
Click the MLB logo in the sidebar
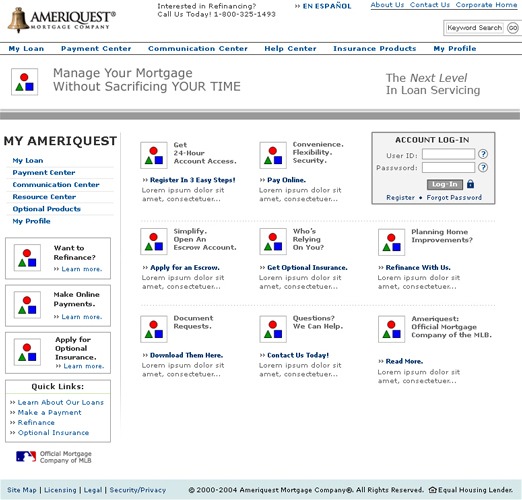pos(26,456)
